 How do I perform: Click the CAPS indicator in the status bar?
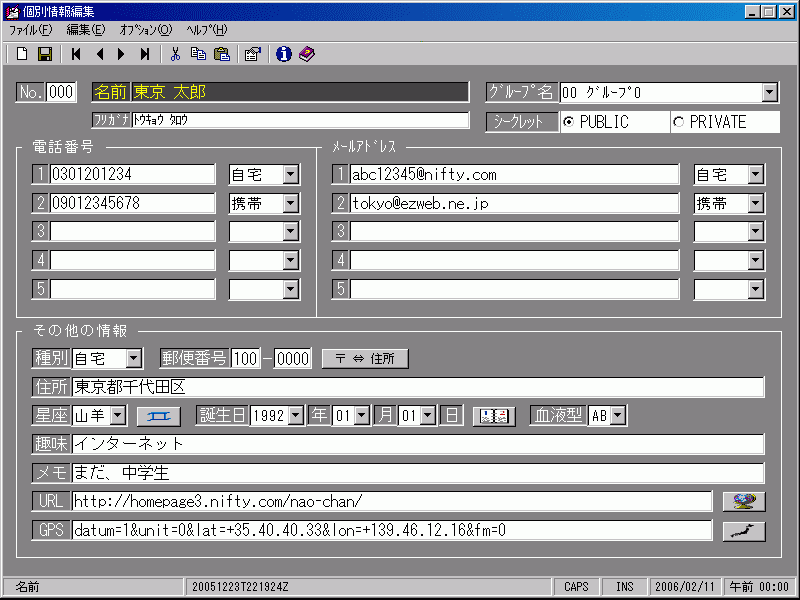(x=576, y=587)
